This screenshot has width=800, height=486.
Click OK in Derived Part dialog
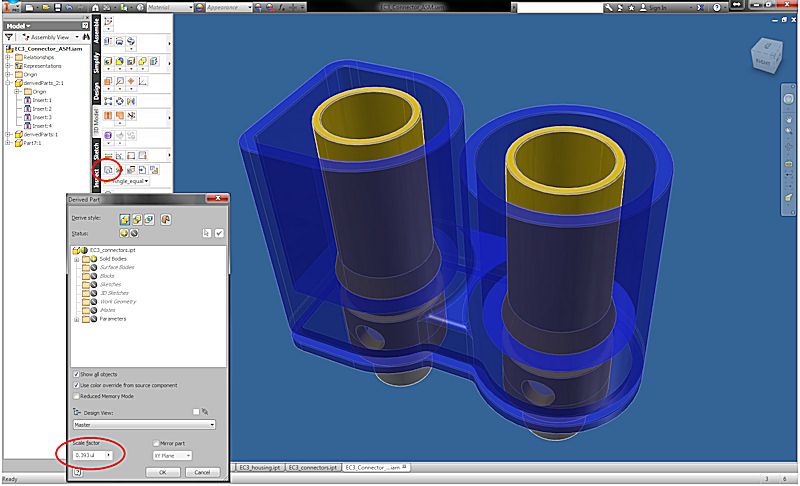tap(163, 472)
